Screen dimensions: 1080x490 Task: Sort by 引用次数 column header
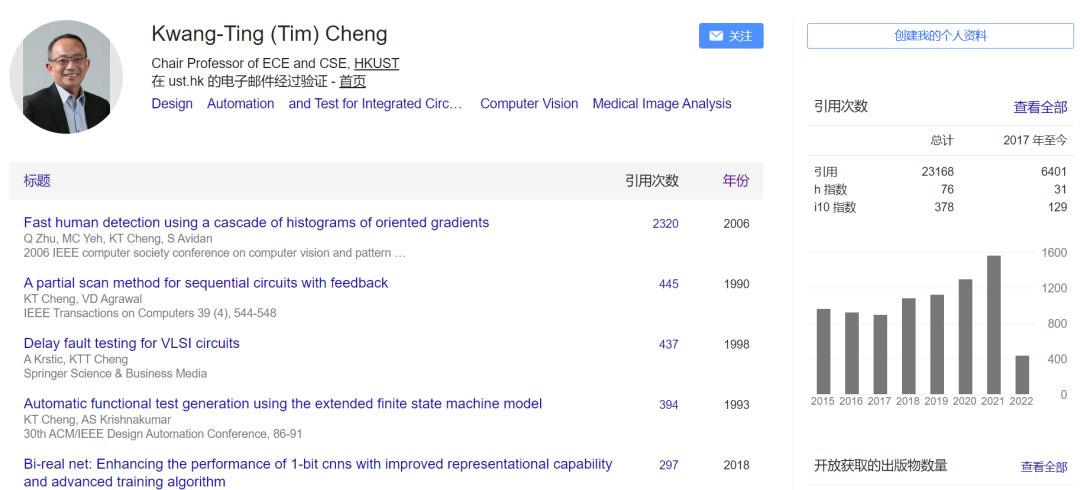coord(652,181)
